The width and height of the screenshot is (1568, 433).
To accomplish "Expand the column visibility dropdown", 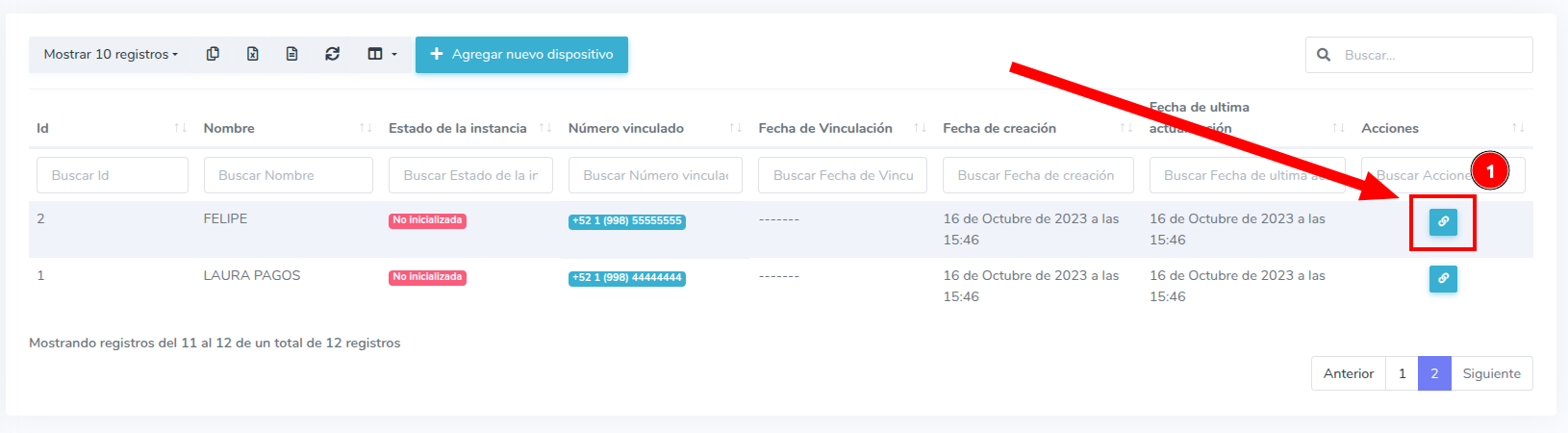I will [381, 54].
